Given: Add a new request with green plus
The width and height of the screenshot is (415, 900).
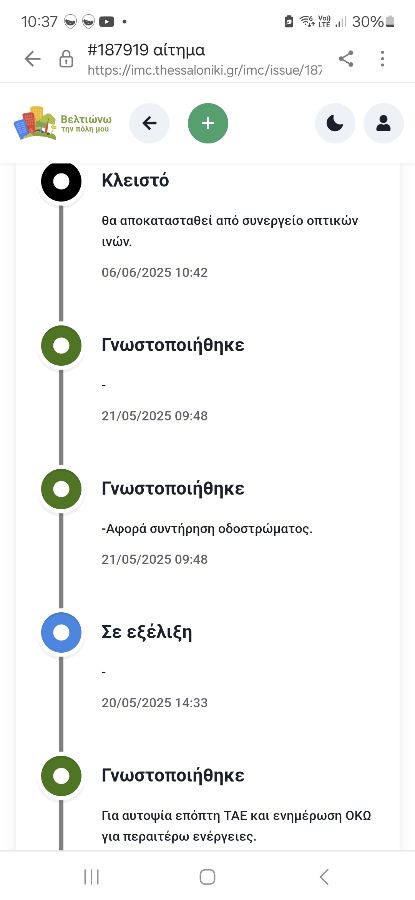Looking at the screenshot, I should 208,123.
